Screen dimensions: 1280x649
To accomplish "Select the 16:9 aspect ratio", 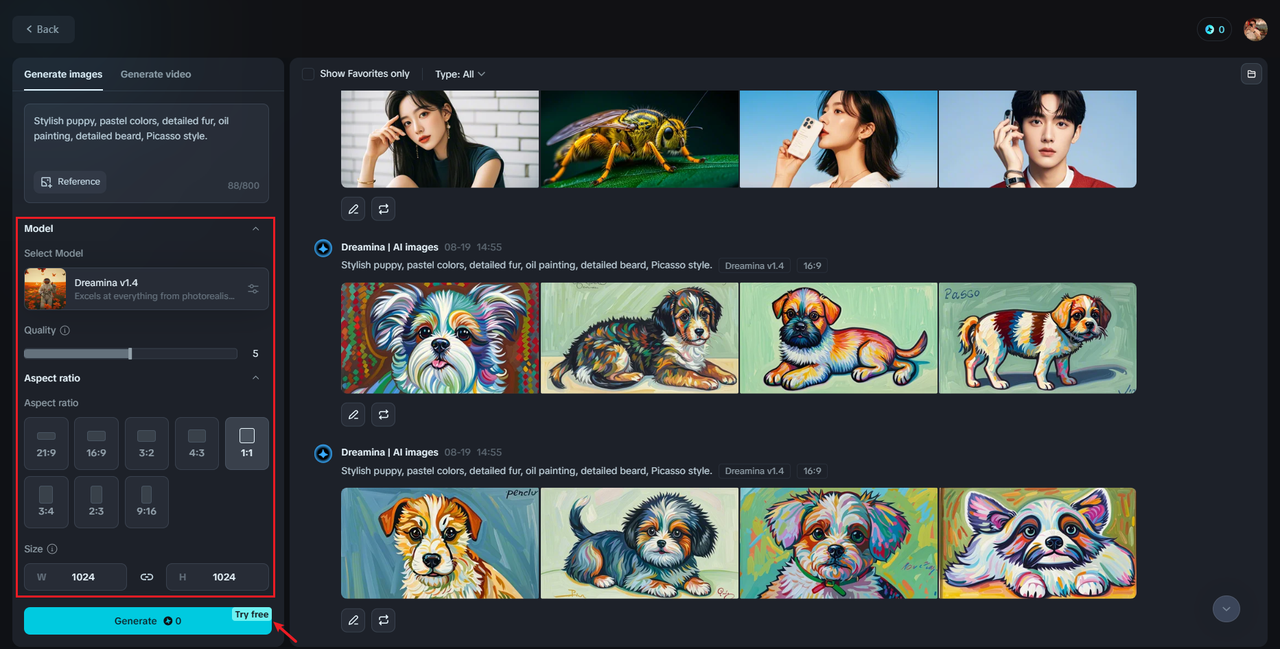I will point(96,443).
